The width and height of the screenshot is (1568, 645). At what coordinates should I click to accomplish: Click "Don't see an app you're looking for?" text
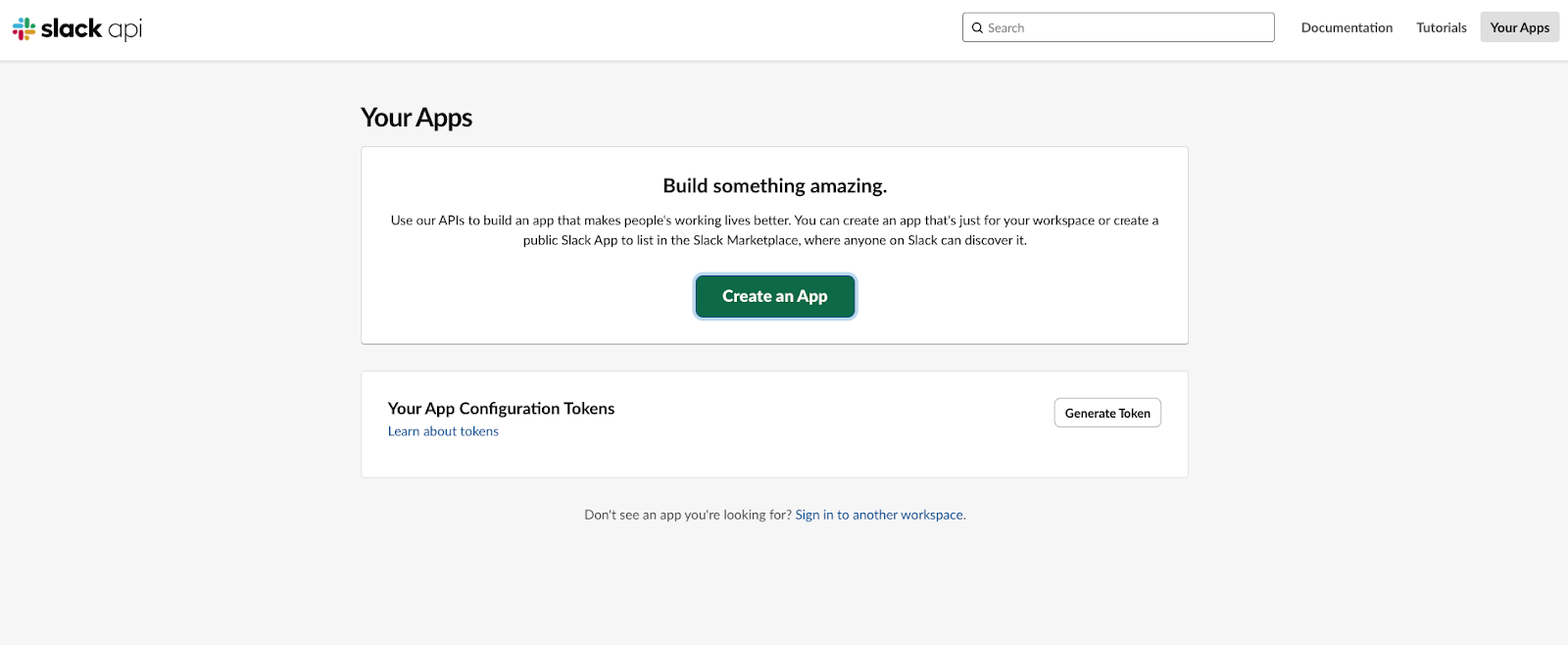688,515
